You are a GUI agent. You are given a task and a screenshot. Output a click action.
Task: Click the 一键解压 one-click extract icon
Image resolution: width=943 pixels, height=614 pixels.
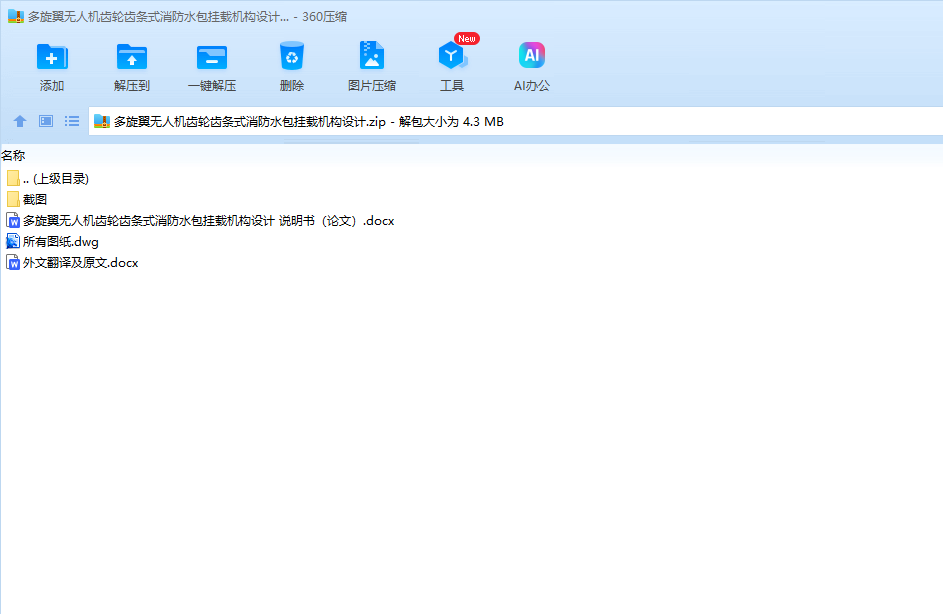212,58
